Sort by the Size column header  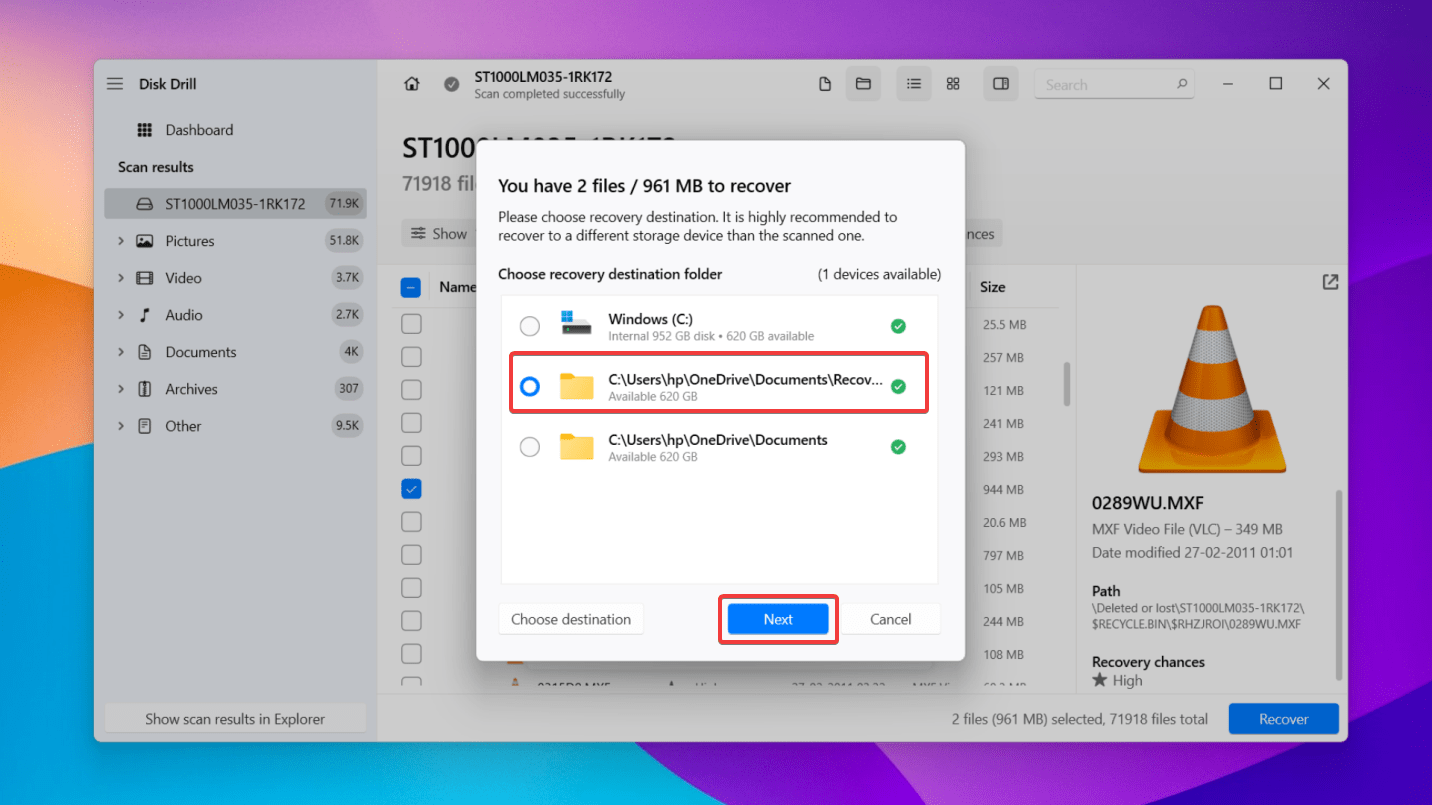click(x=993, y=287)
